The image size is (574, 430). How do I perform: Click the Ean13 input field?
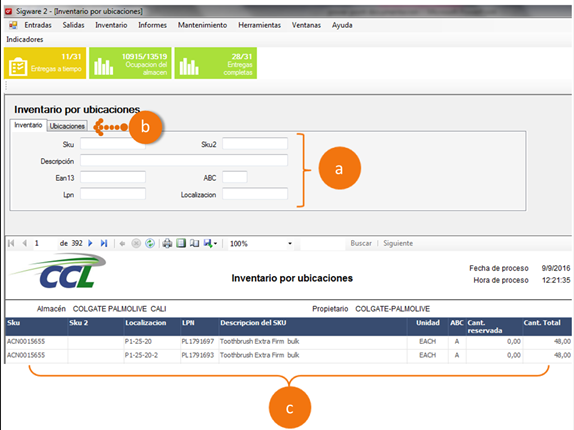click(113, 177)
